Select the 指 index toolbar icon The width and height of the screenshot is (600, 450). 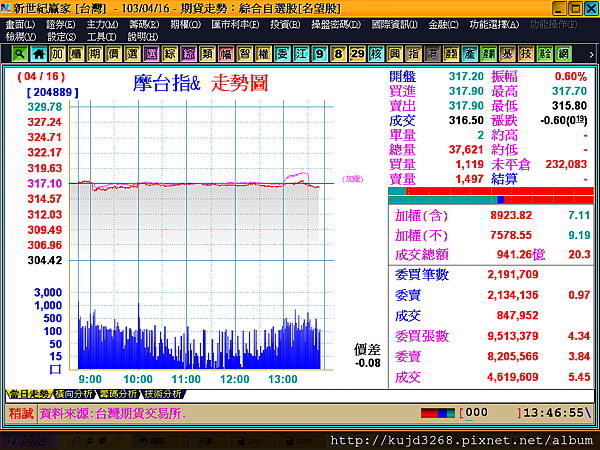(x=414, y=54)
